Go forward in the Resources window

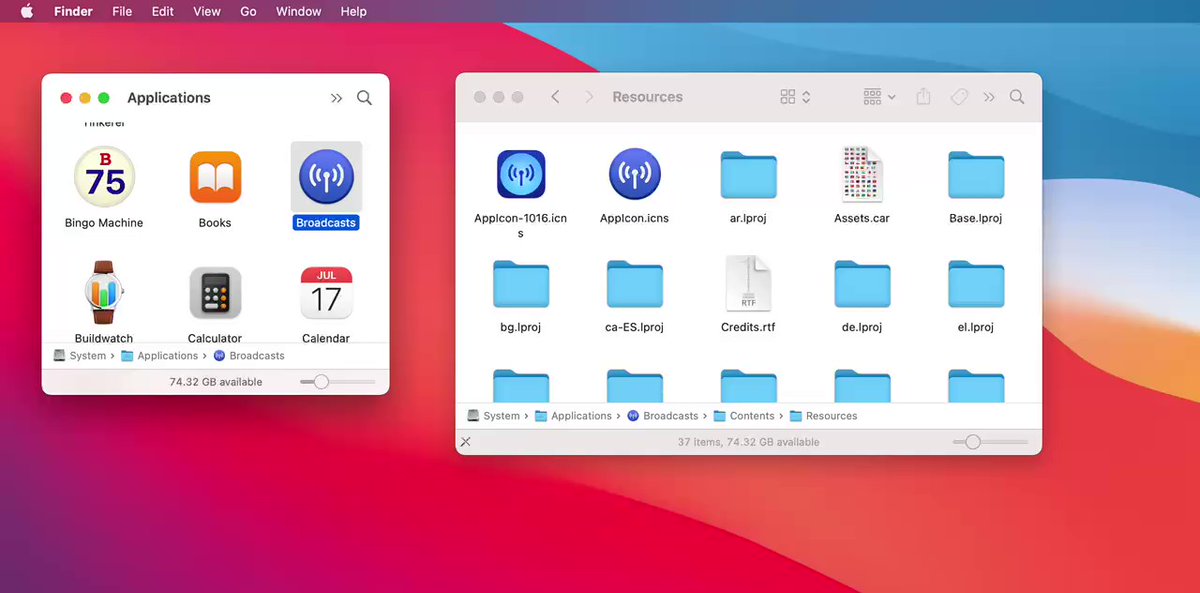click(589, 97)
